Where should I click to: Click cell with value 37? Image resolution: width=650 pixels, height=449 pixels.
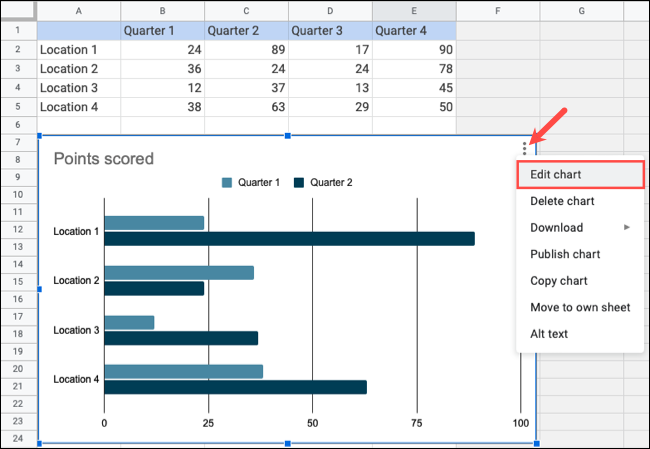[246, 88]
